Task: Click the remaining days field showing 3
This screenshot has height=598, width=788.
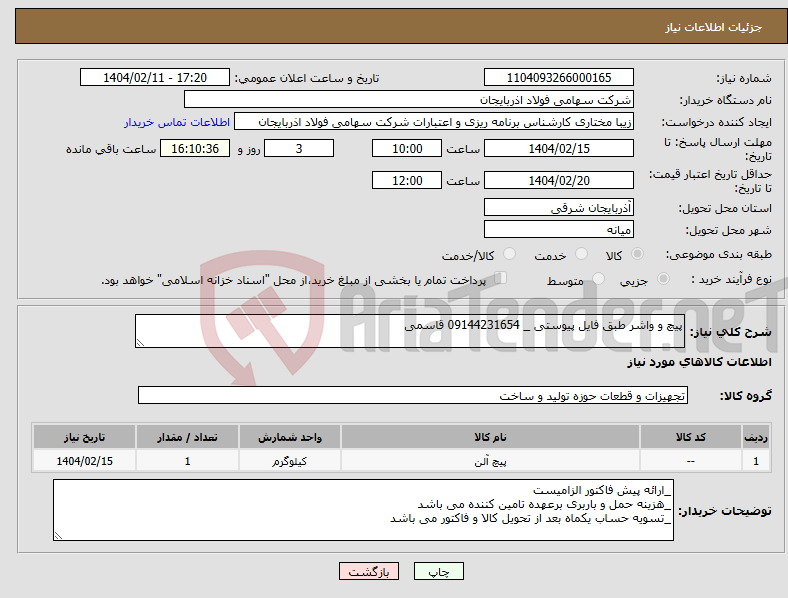Action: (299, 148)
